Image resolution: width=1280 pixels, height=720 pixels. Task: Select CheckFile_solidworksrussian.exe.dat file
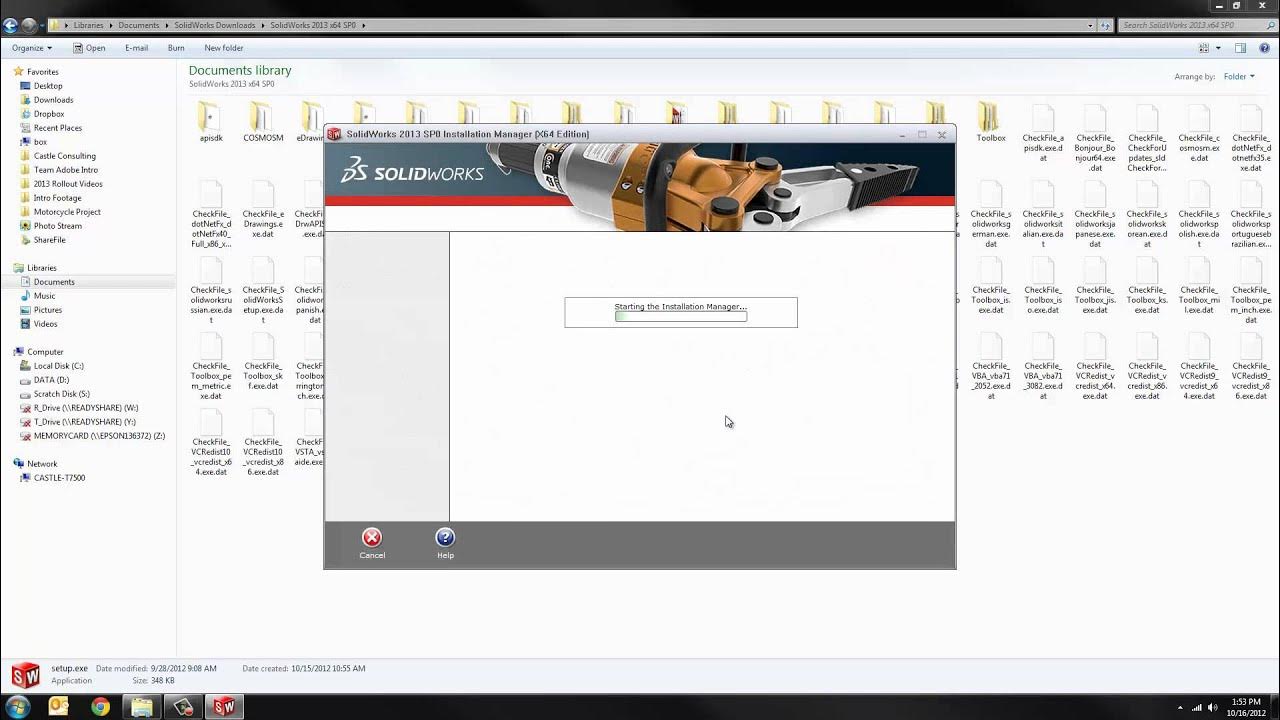[x=211, y=289]
